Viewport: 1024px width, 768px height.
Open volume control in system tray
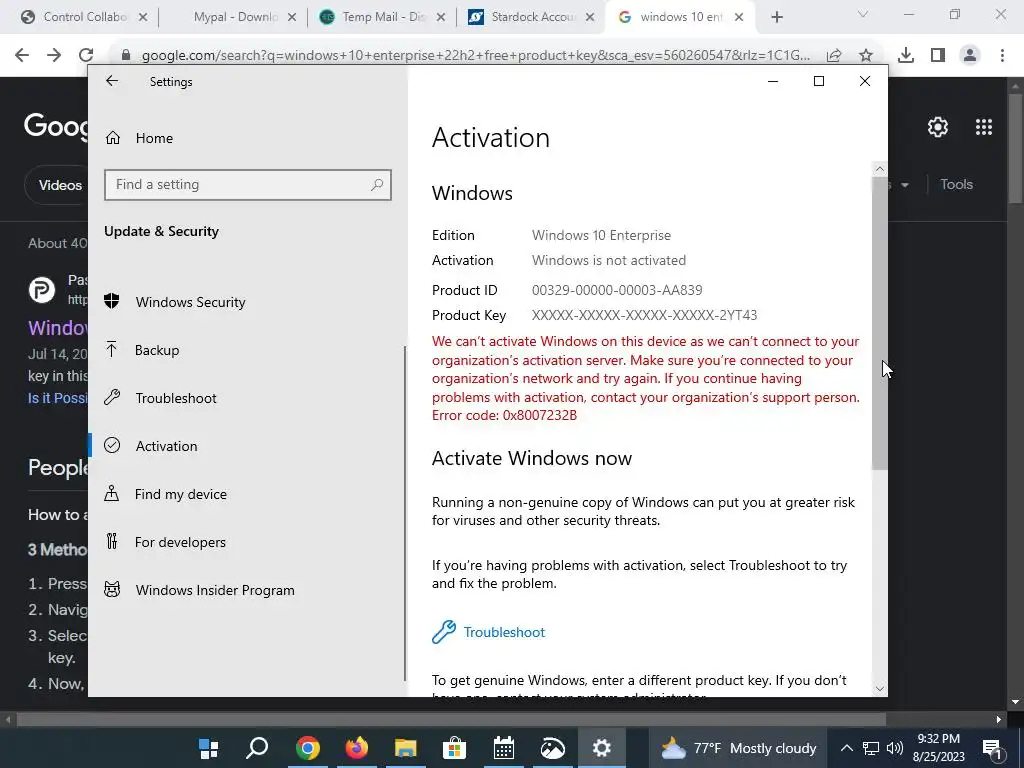click(895, 748)
